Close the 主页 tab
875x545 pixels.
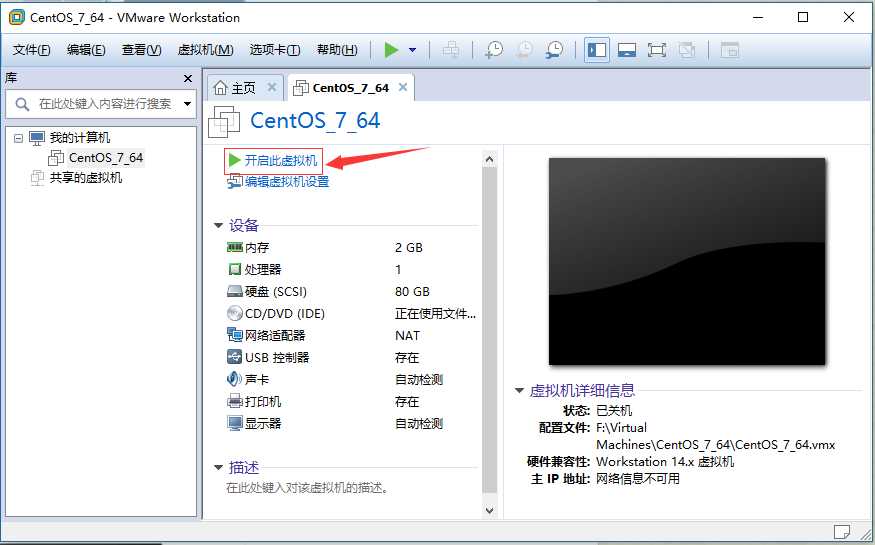click(x=272, y=88)
